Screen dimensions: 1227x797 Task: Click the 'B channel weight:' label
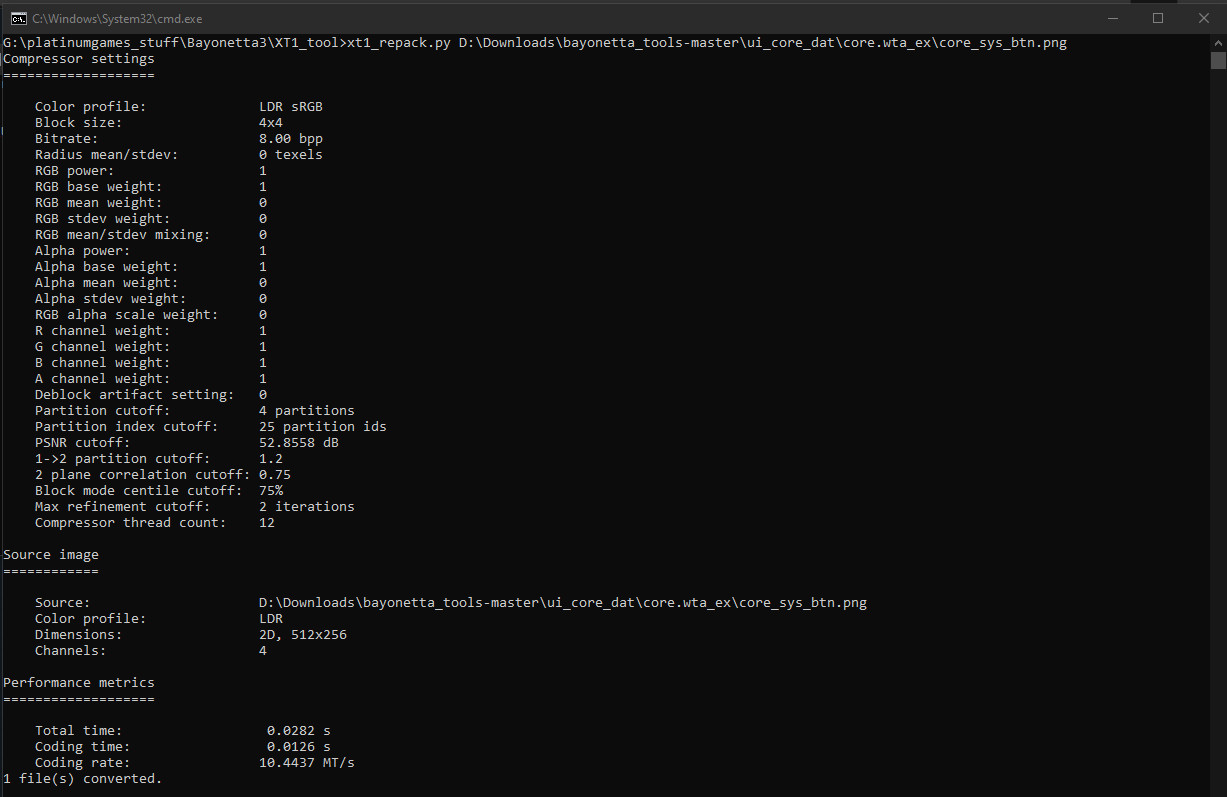pos(103,363)
